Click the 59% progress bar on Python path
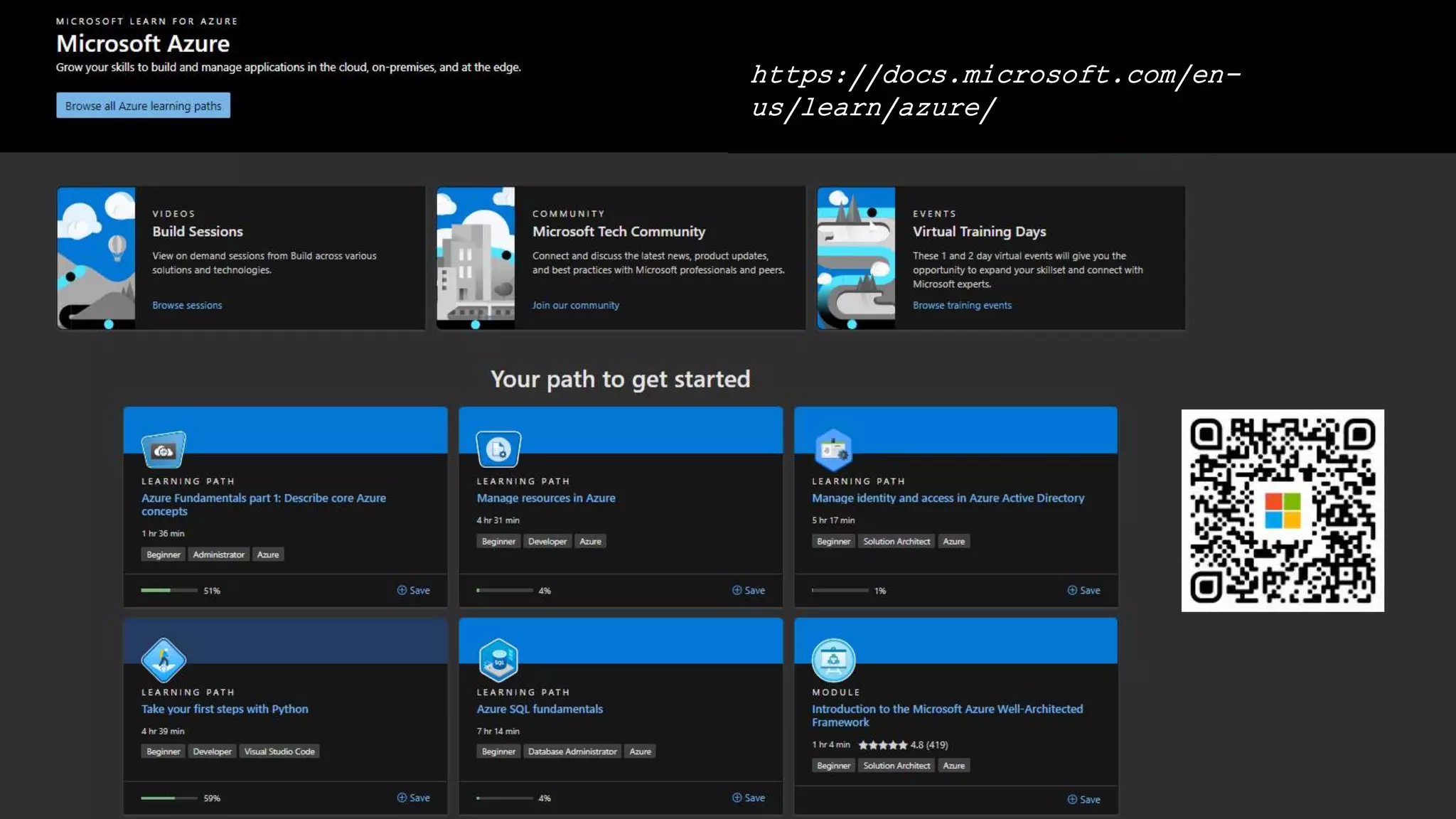The width and height of the screenshot is (1456, 819). [169, 798]
